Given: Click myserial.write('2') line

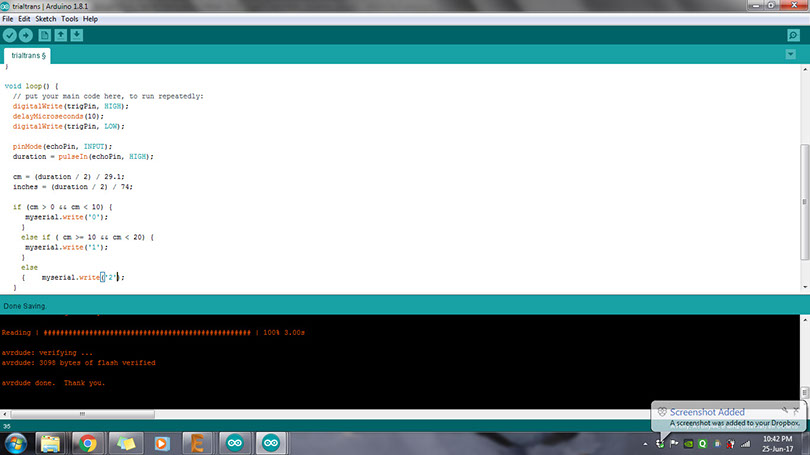Looking at the screenshot, I should point(83,278).
